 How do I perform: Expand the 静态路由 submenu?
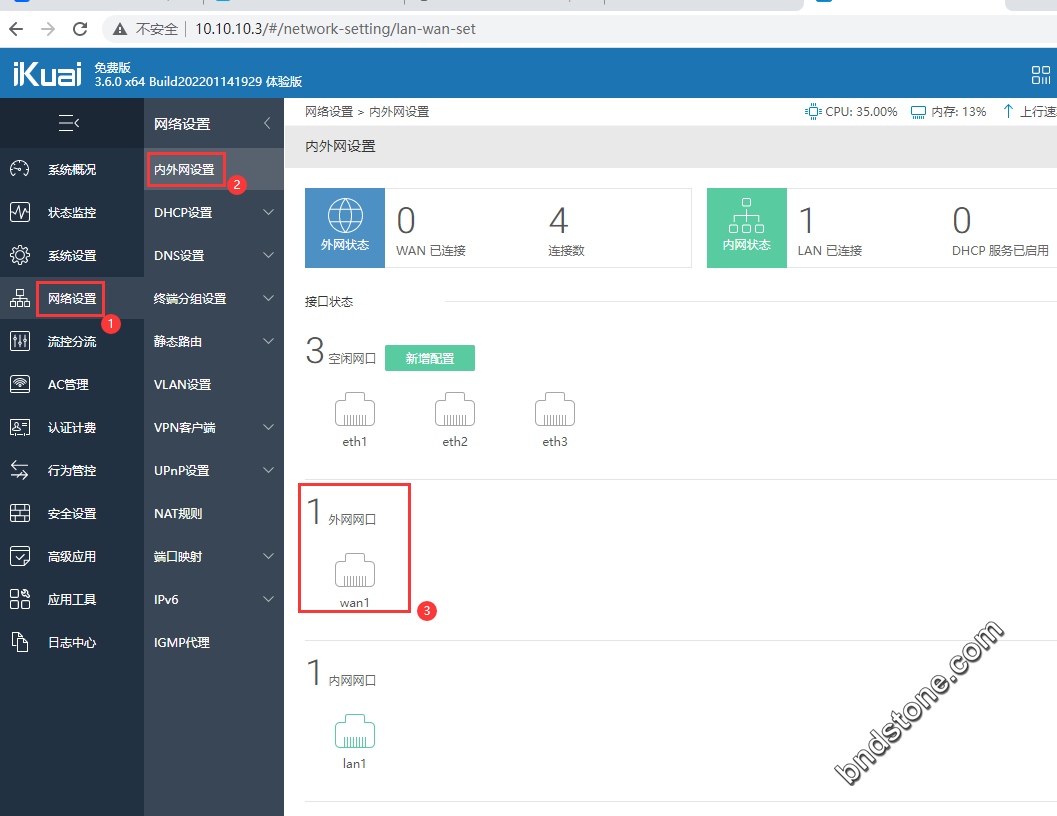pos(268,341)
